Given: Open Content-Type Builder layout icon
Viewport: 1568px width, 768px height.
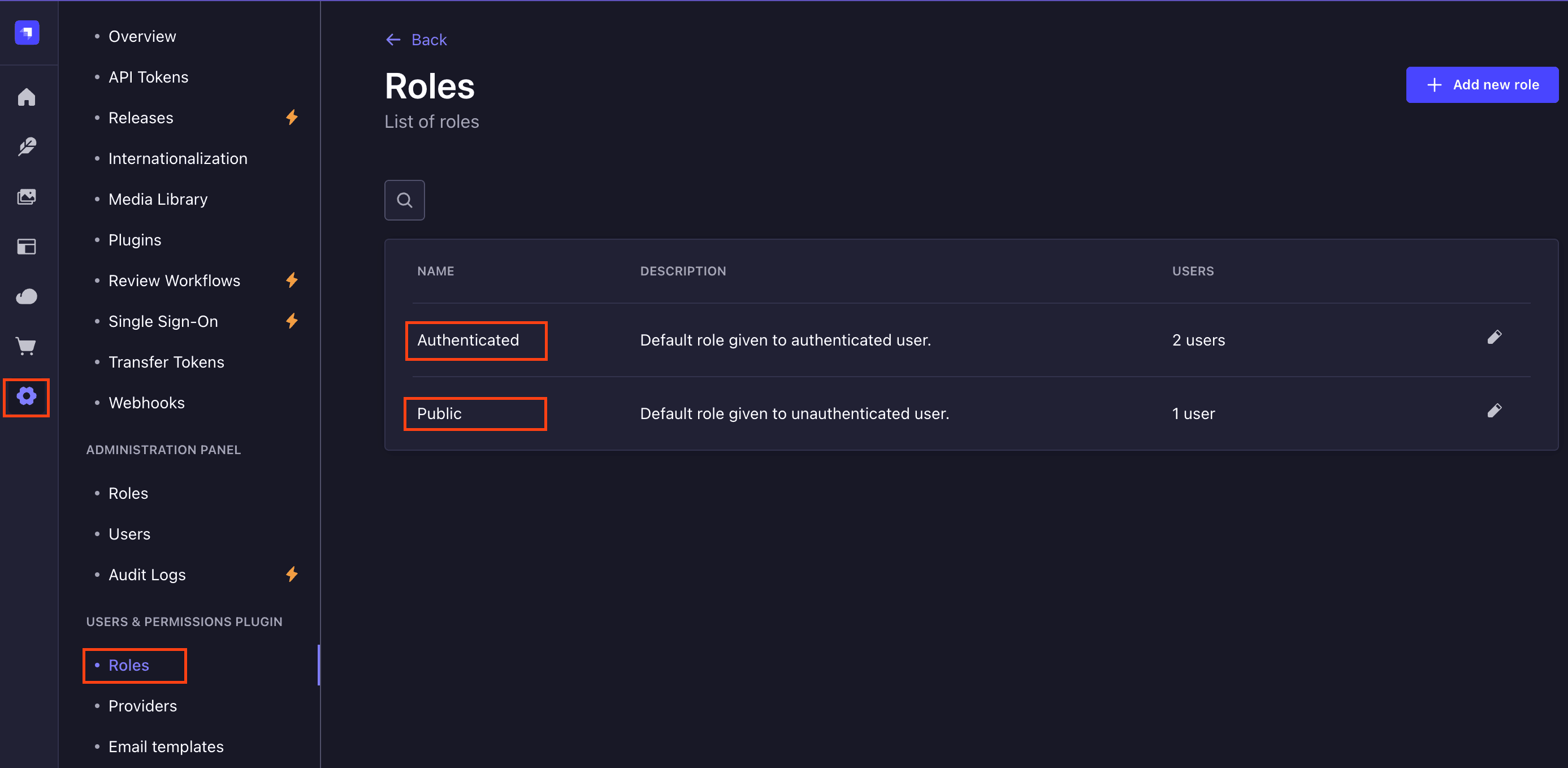Looking at the screenshot, I should click(27, 247).
